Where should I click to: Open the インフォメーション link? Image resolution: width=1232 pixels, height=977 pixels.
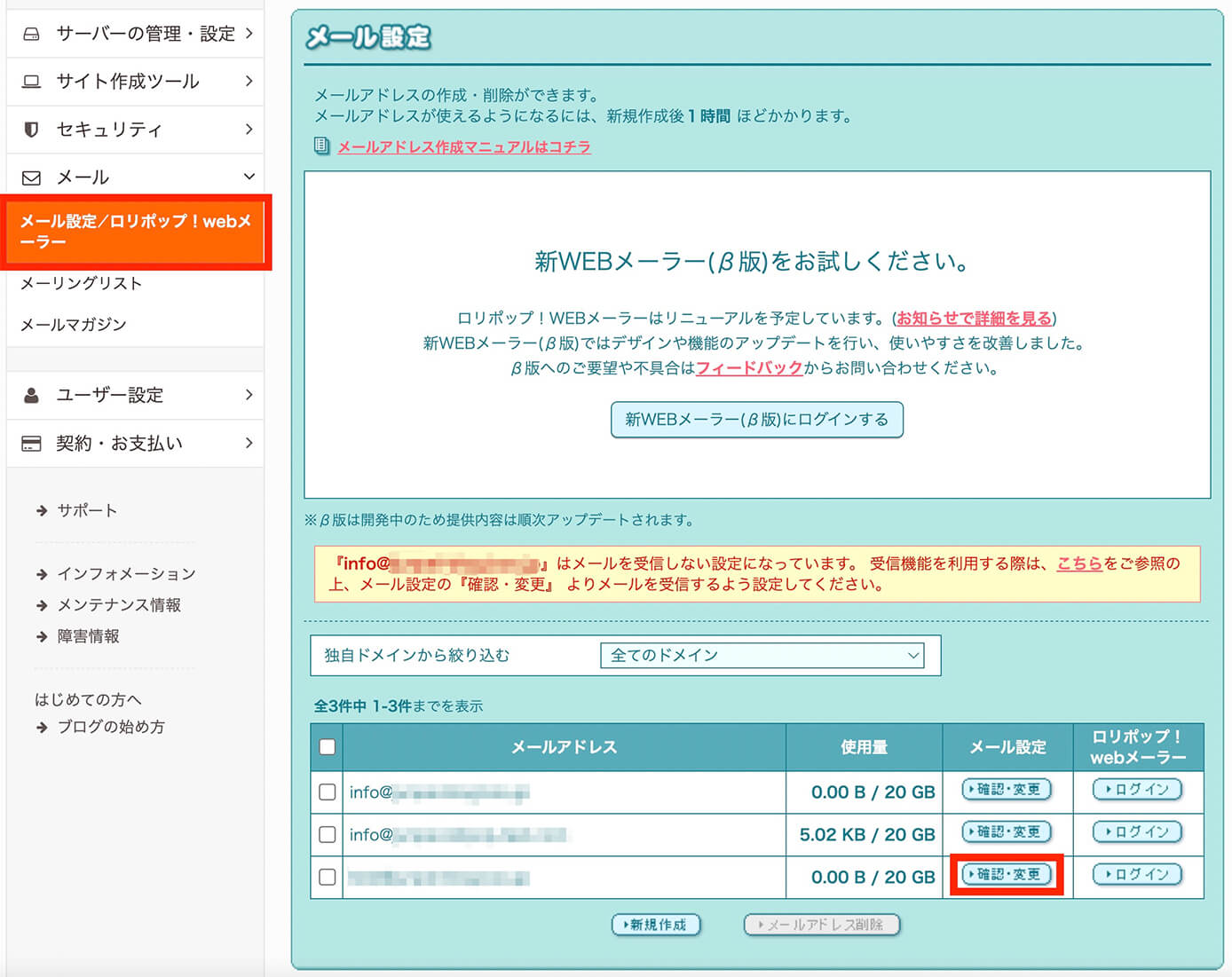click(x=127, y=574)
